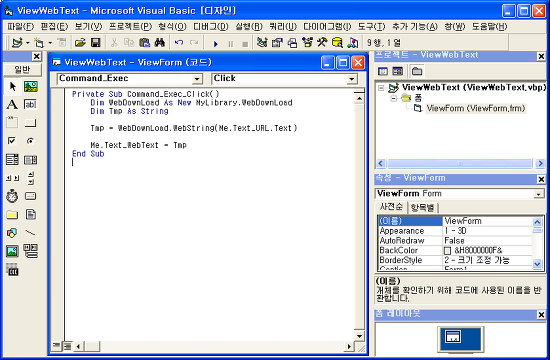Undo the last edit via toolbar
Image resolution: width=550 pixels, height=360 pixels.
click(179, 43)
